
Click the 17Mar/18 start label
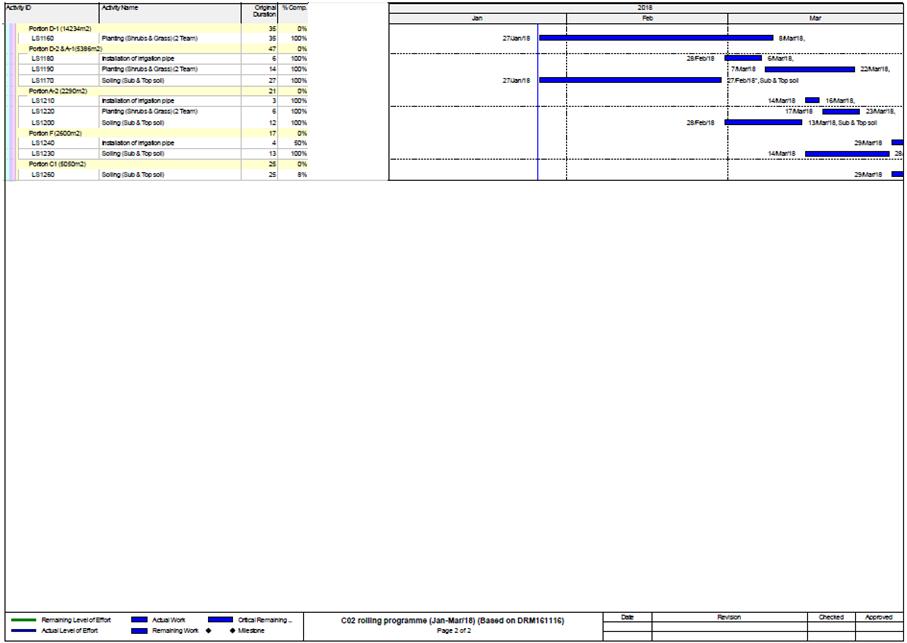799,112
